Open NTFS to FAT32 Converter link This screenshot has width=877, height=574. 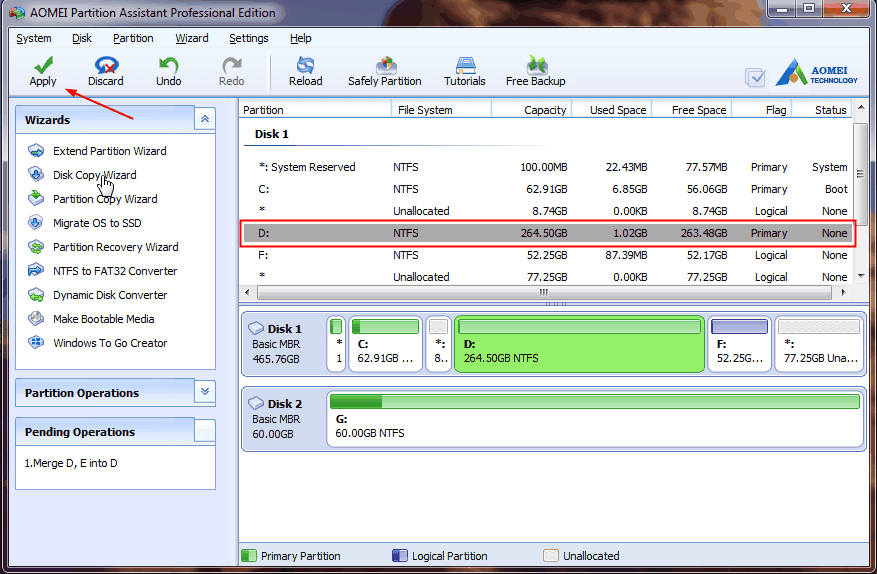(x=115, y=271)
